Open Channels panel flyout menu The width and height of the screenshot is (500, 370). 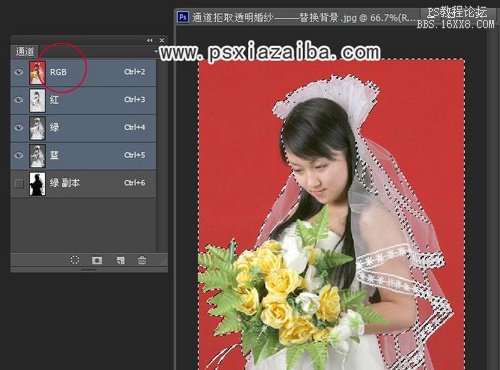point(156,52)
